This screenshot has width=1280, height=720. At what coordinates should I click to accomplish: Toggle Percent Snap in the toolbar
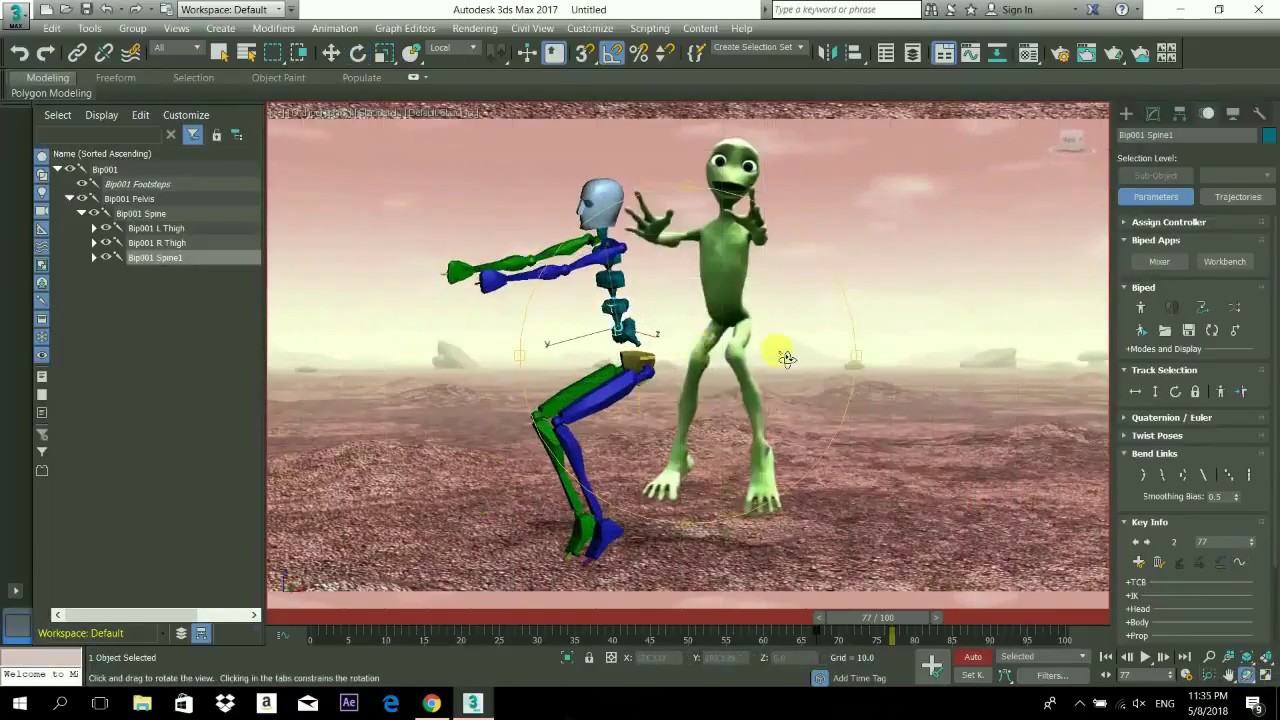click(x=639, y=53)
